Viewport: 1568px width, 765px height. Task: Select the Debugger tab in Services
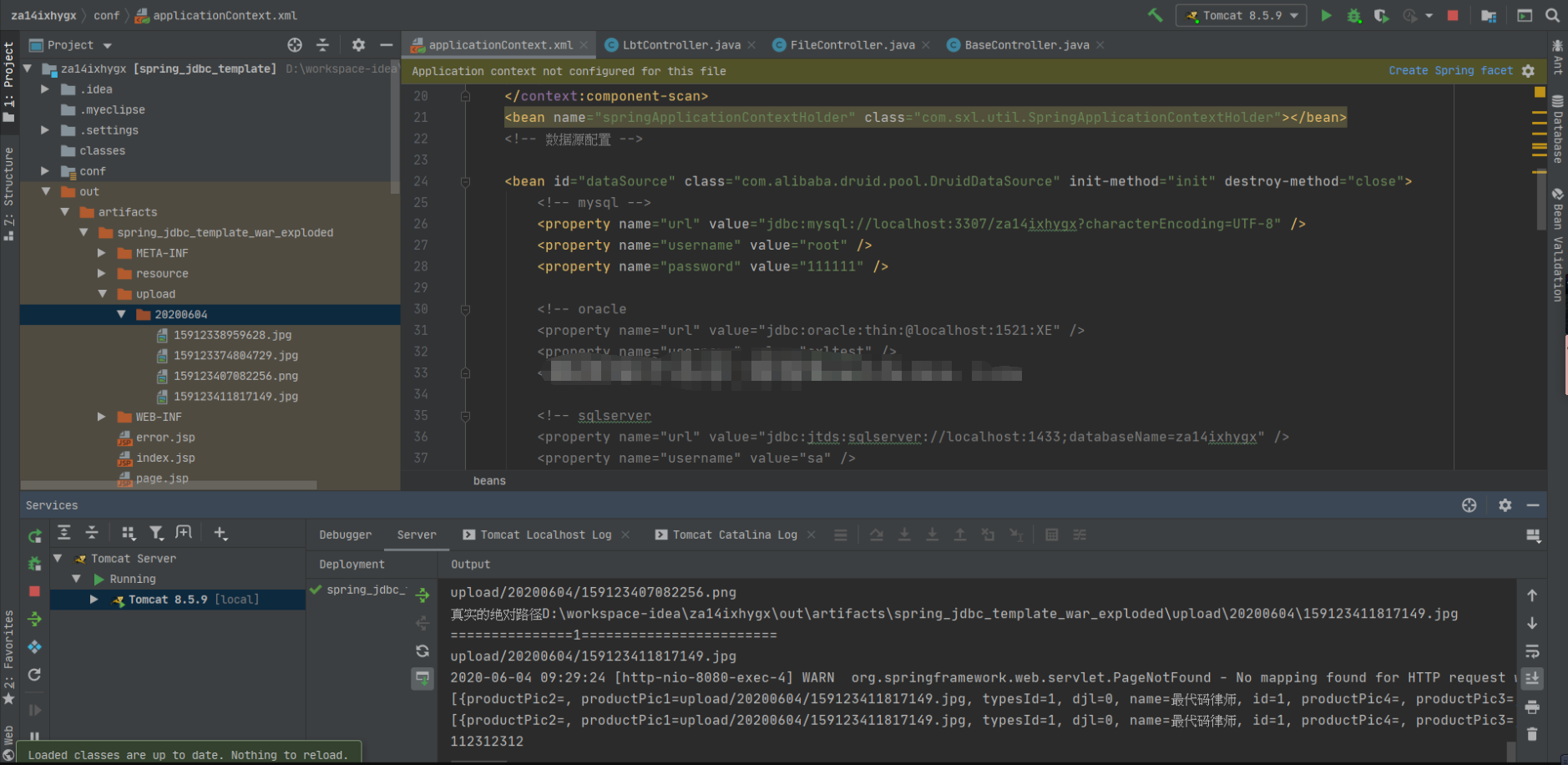(x=345, y=534)
